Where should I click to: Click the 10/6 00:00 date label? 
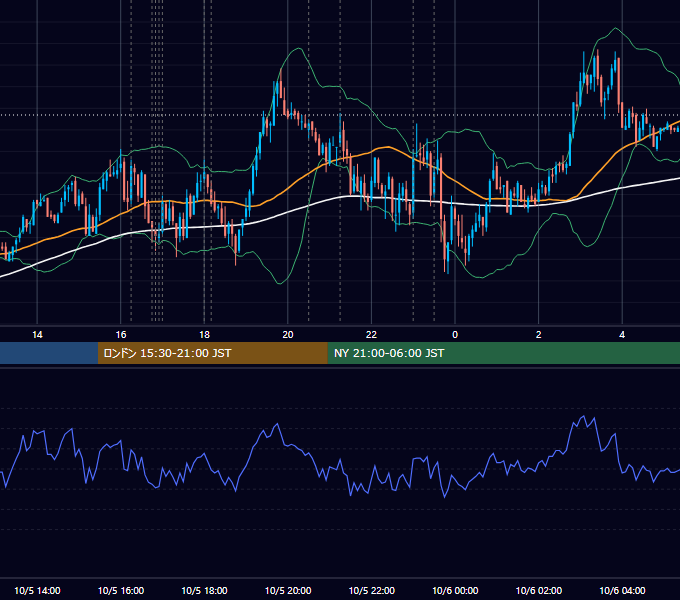point(455,590)
